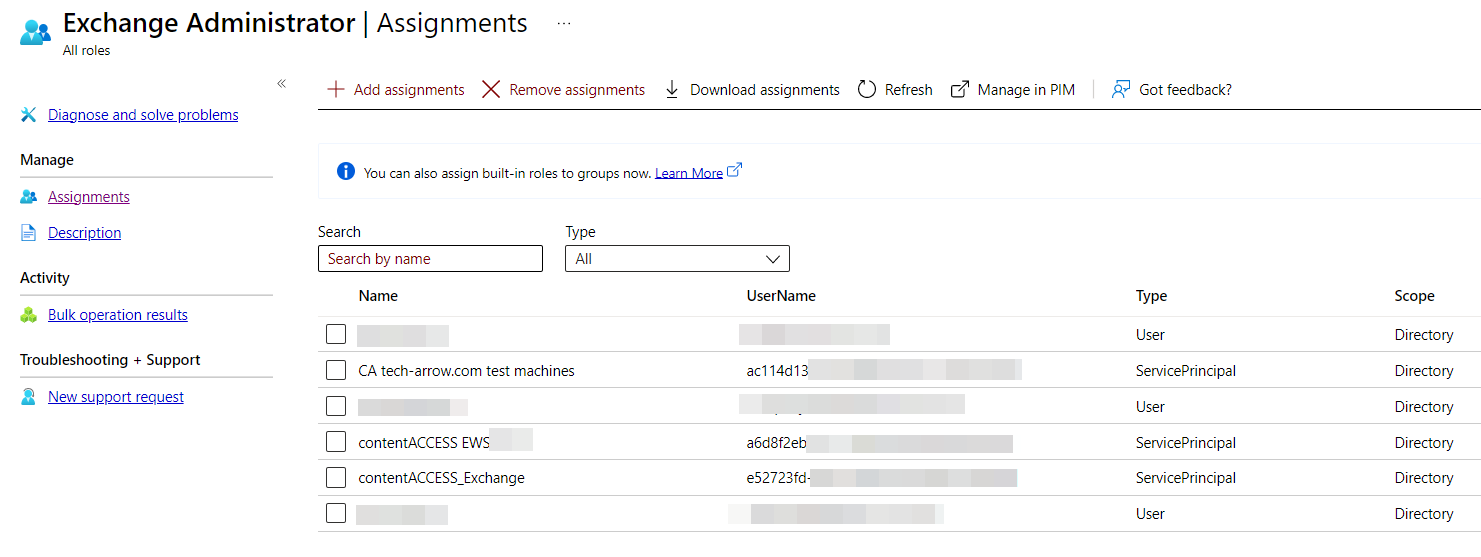The height and width of the screenshot is (557, 1481).
Task: Collapse the left navigation pane
Action: tap(281, 84)
